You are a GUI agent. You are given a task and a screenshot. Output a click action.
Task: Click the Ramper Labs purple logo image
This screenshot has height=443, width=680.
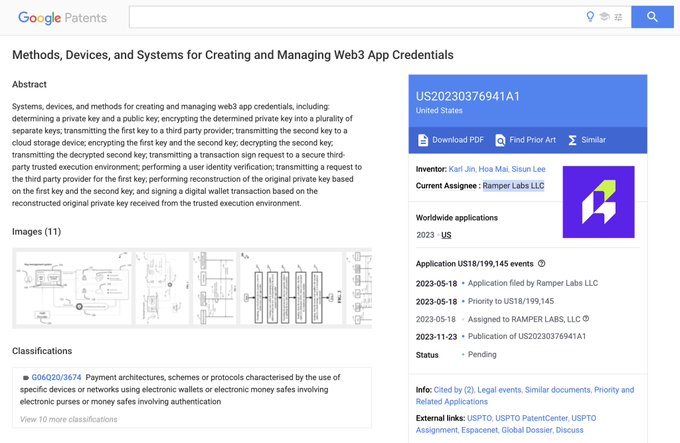(598, 201)
